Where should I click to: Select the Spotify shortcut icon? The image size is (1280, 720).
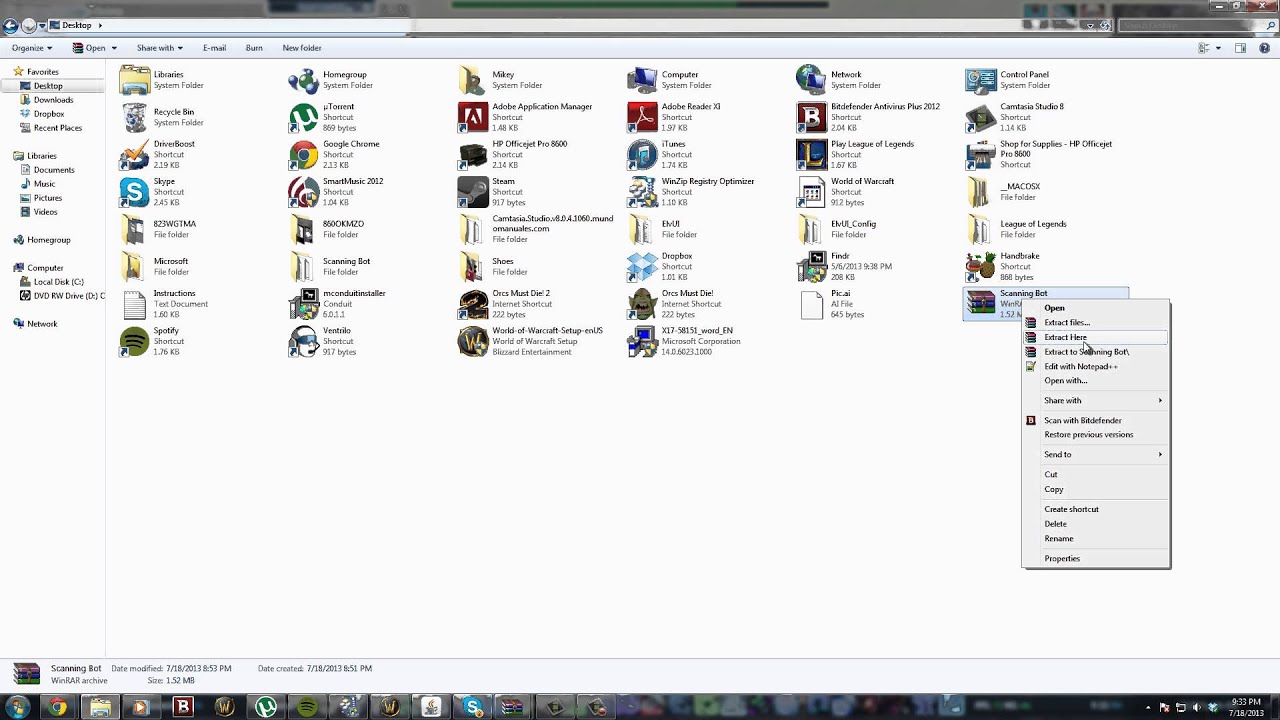pos(134,341)
